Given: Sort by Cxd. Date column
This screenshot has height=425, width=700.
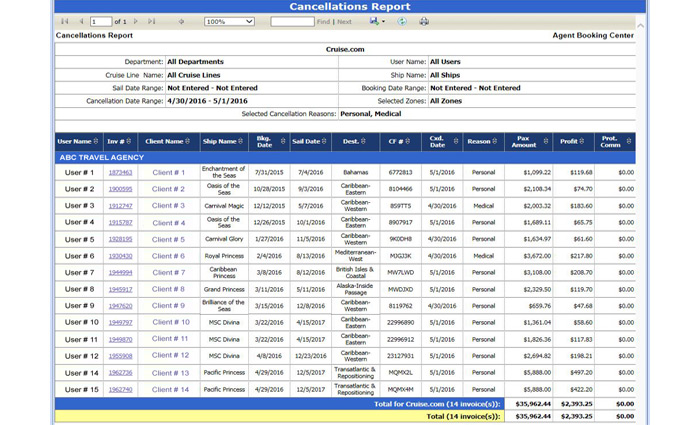Looking at the screenshot, I should 456,141.
